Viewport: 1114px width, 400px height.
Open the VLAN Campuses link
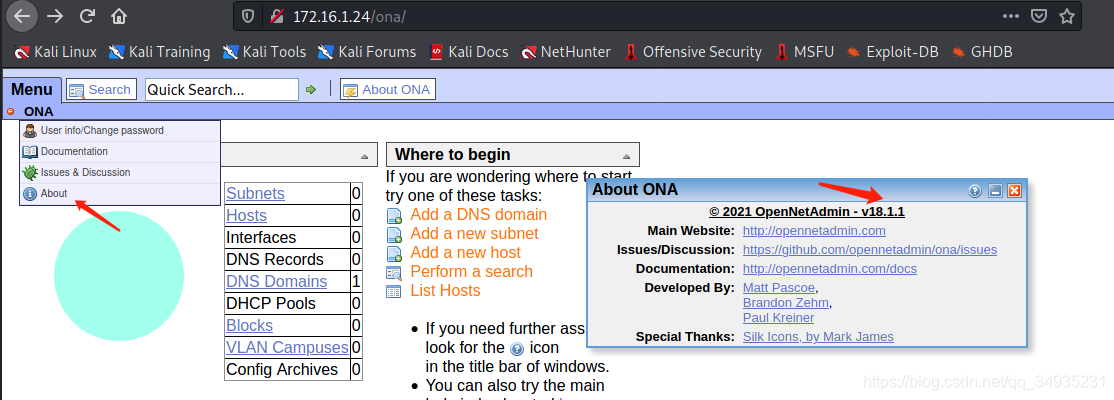click(x=287, y=347)
